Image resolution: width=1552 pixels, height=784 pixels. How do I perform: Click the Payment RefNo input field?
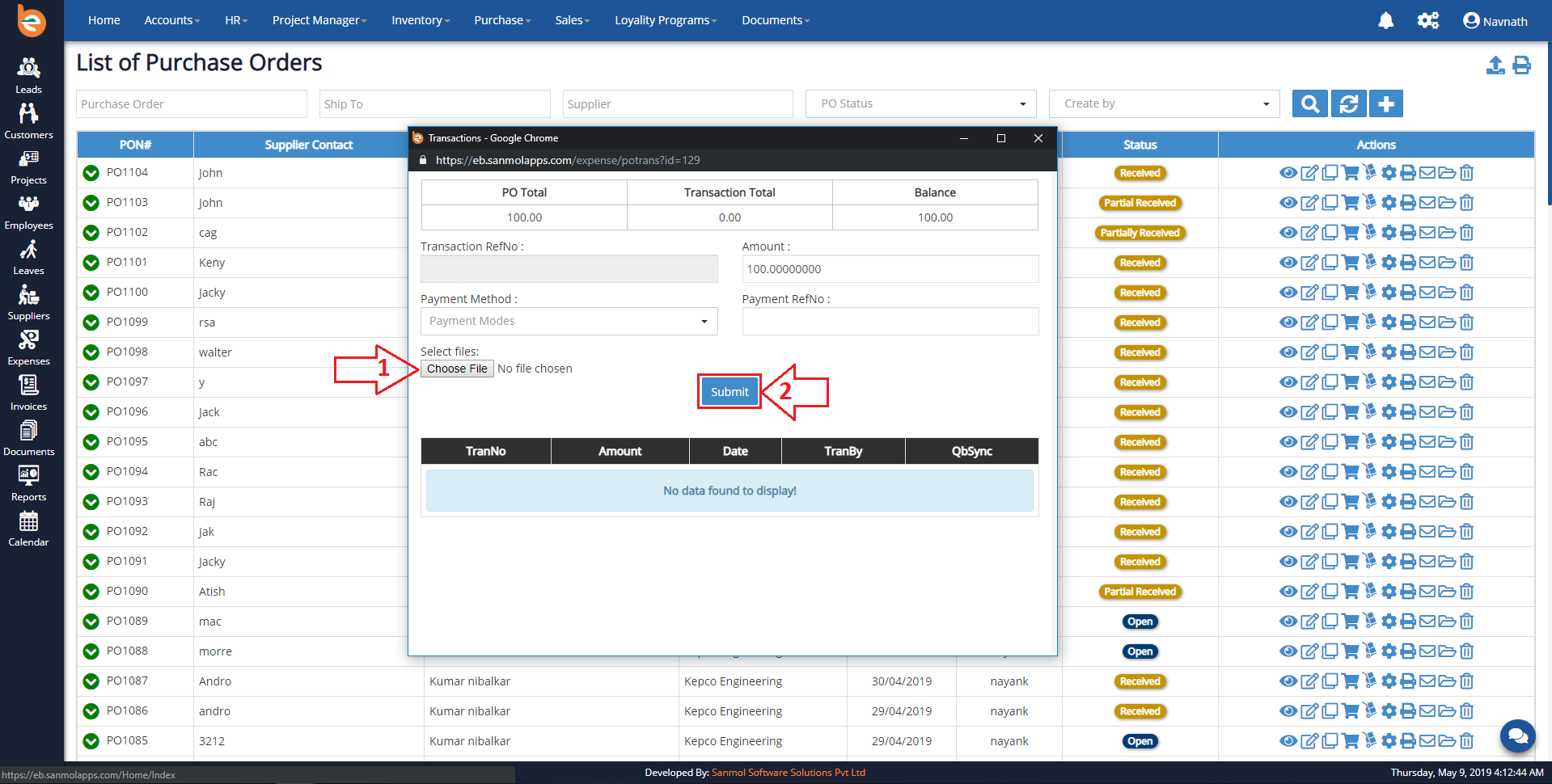[890, 322]
